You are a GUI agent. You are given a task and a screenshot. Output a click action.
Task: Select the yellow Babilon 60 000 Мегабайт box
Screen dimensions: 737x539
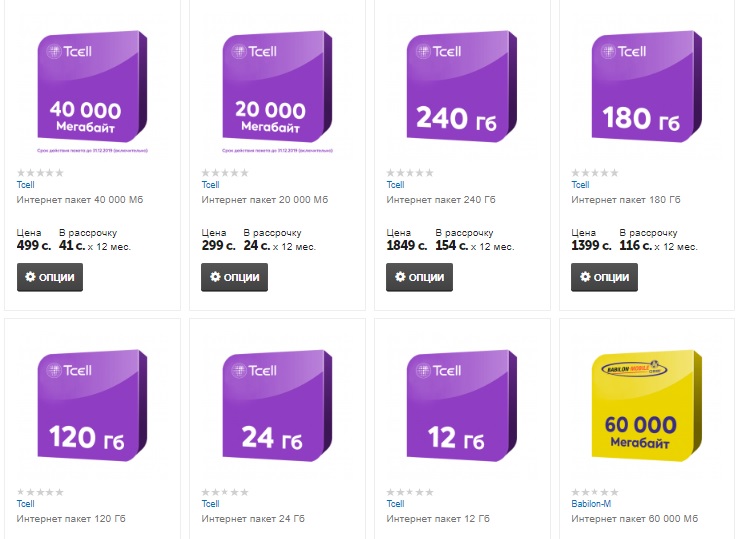pos(646,410)
